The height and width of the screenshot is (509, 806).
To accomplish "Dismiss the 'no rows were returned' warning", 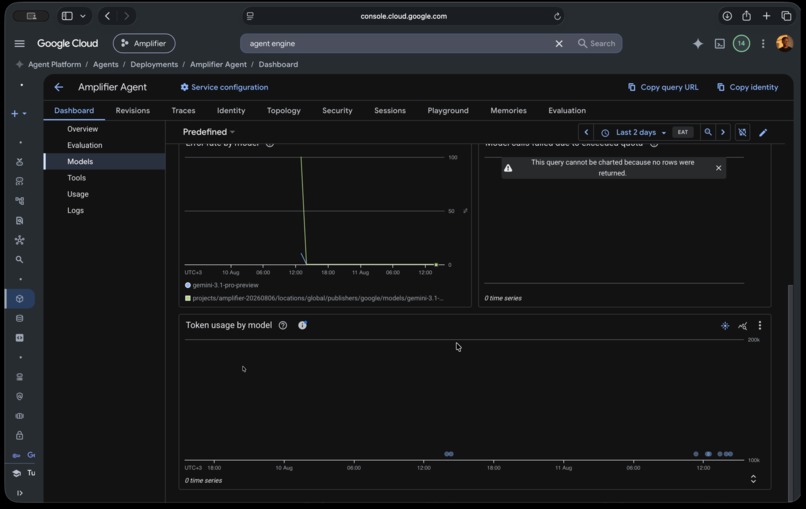I will 719,168.
